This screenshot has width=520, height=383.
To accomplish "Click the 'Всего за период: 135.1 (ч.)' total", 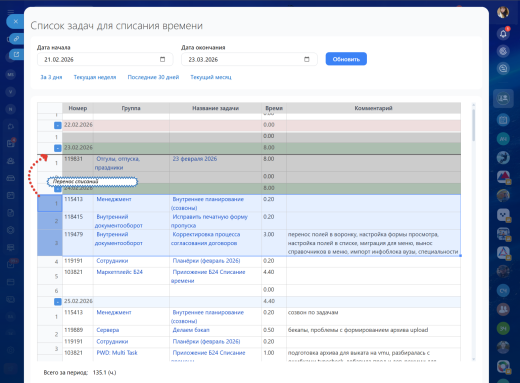I will click(x=80, y=372).
